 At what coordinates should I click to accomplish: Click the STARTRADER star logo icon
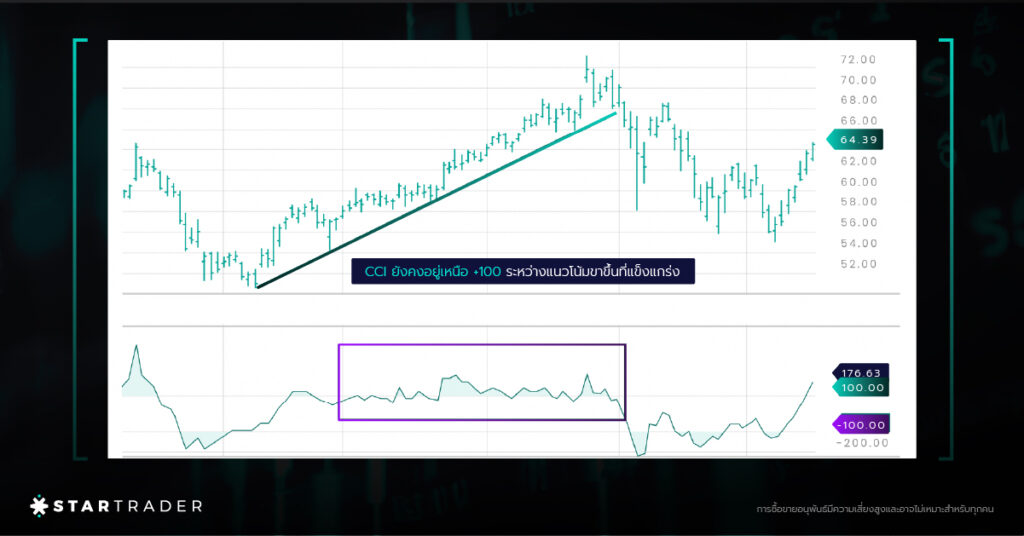point(39,506)
